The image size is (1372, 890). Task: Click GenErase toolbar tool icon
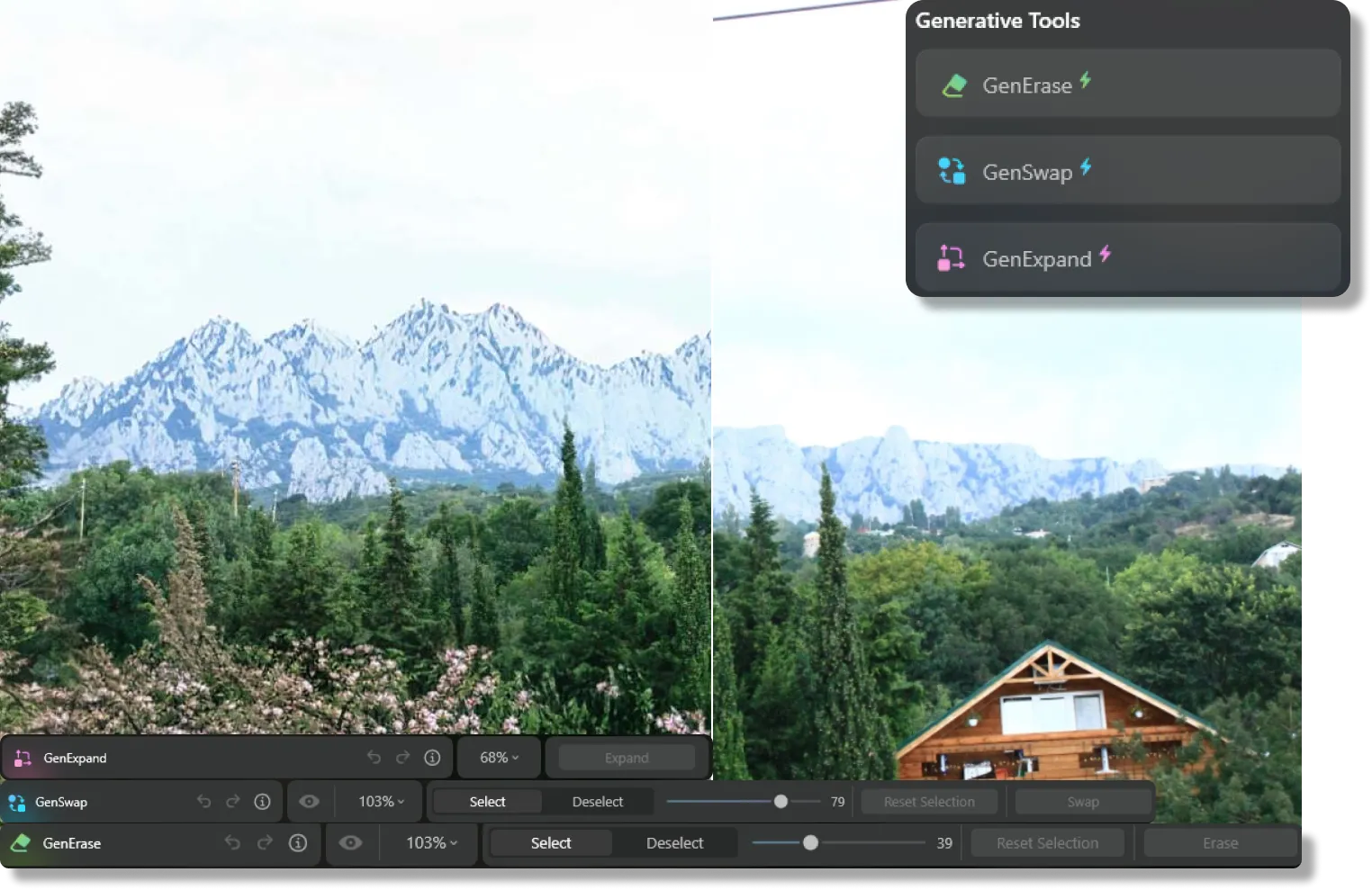20,843
